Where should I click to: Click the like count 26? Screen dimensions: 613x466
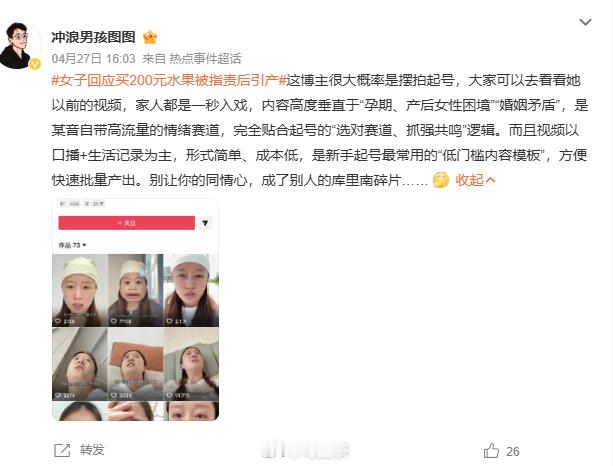[x=513, y=452]
